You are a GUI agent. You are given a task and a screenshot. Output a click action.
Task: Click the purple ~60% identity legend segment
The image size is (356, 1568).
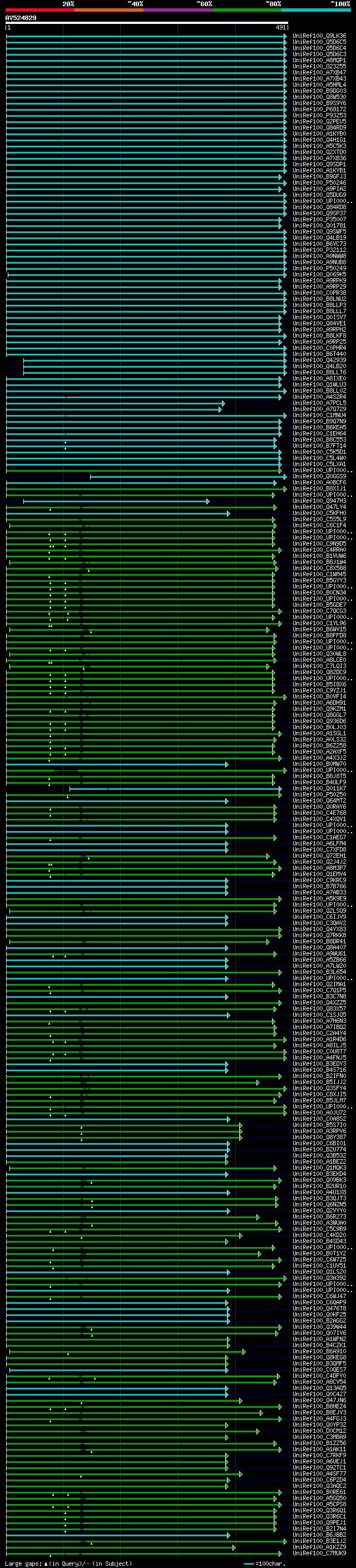pos(179,11)
